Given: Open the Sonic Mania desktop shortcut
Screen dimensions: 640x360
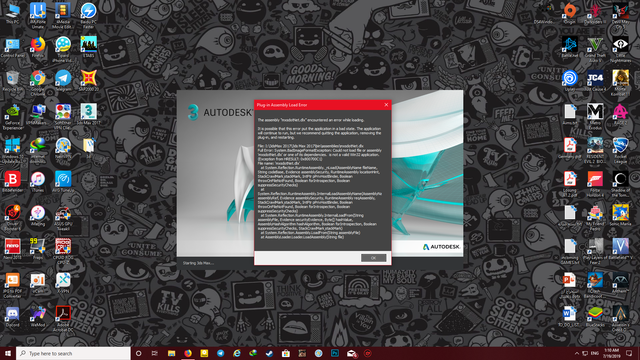Looking at the screenshot, I should click(x=620, y=216).
